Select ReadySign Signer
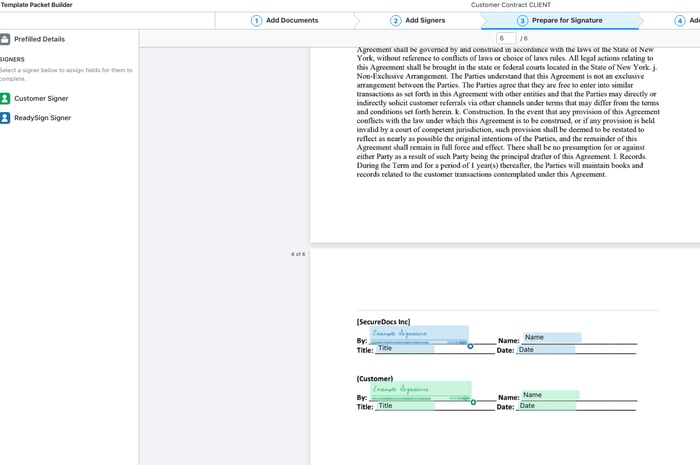700x465 pixels. pos(36,118)
